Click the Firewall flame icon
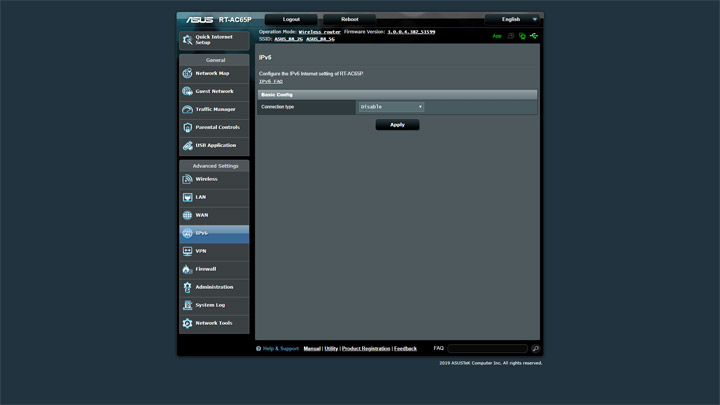 click(x=187, y=269)
